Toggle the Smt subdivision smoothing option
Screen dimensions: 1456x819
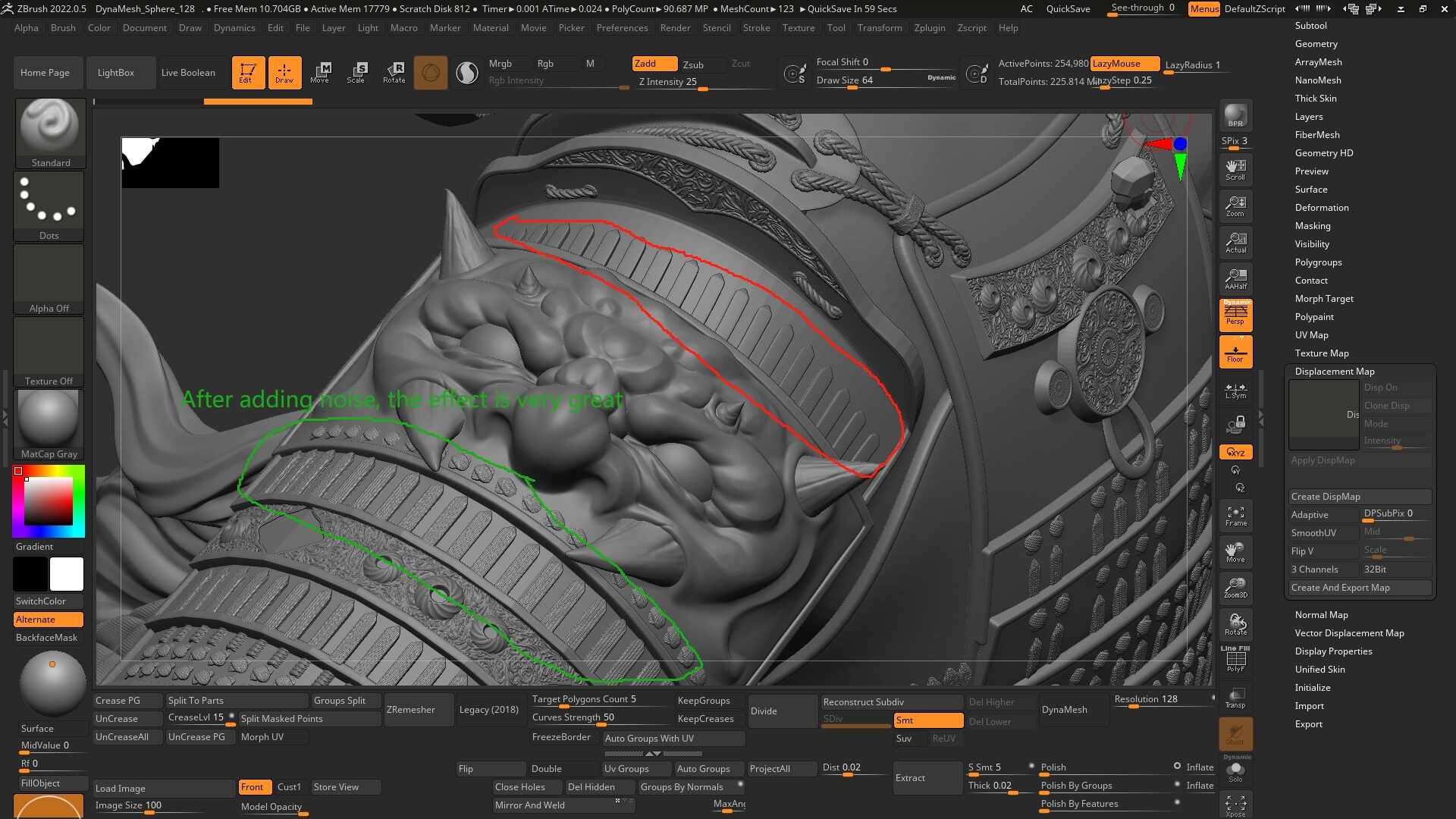(927, 720)
